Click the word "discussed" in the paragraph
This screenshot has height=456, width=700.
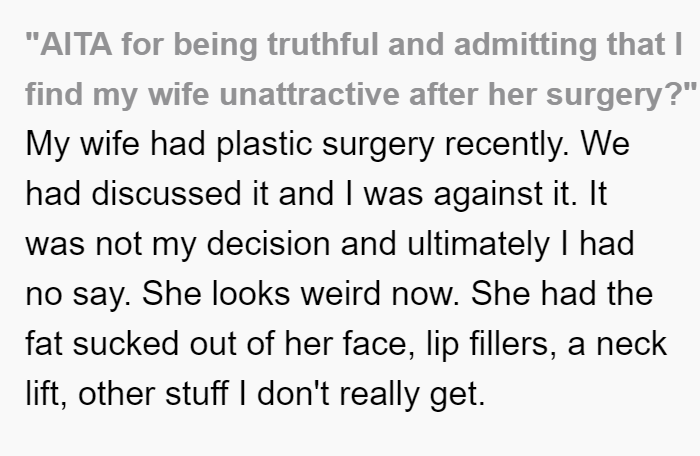[x=167, y=193]
